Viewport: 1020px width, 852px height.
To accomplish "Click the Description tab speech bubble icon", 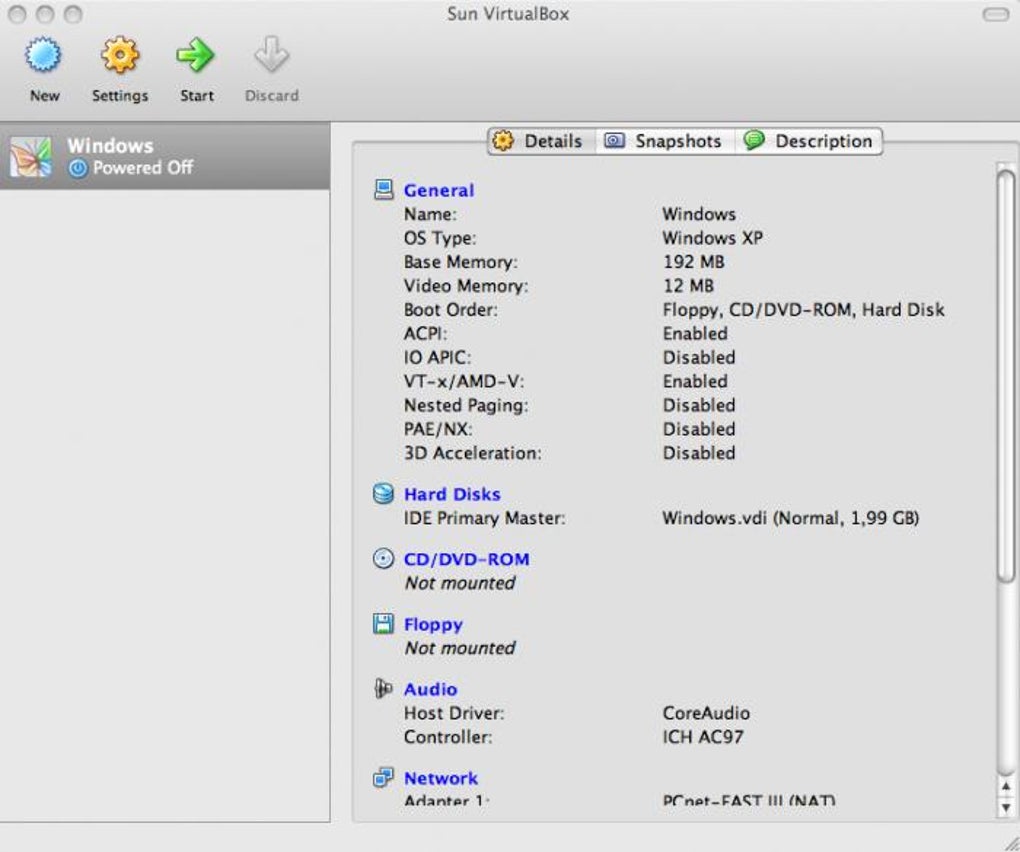I will coord(754,140).
